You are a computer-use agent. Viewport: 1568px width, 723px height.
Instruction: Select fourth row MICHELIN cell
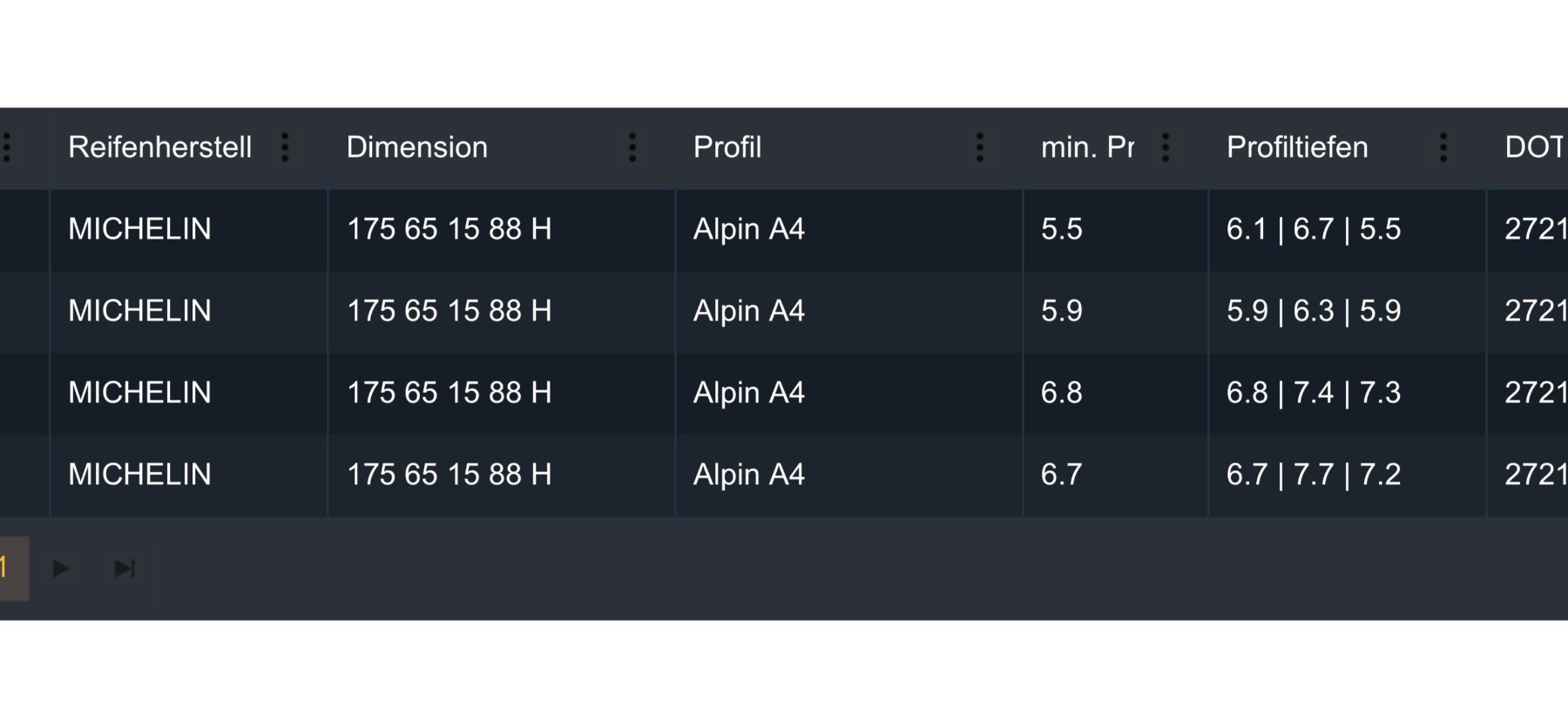tap(189, 475)
